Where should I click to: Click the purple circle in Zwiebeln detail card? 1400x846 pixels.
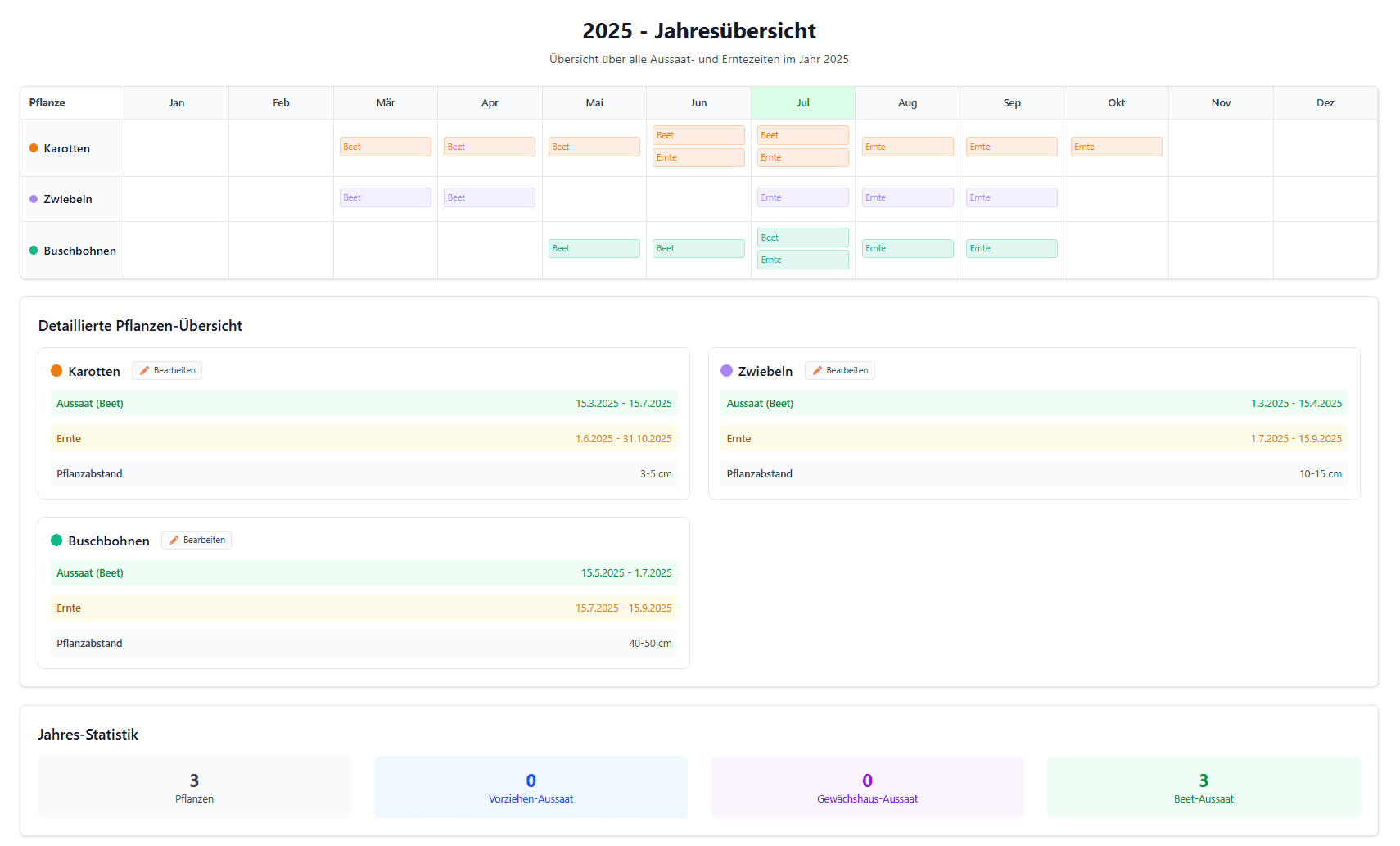726,371
